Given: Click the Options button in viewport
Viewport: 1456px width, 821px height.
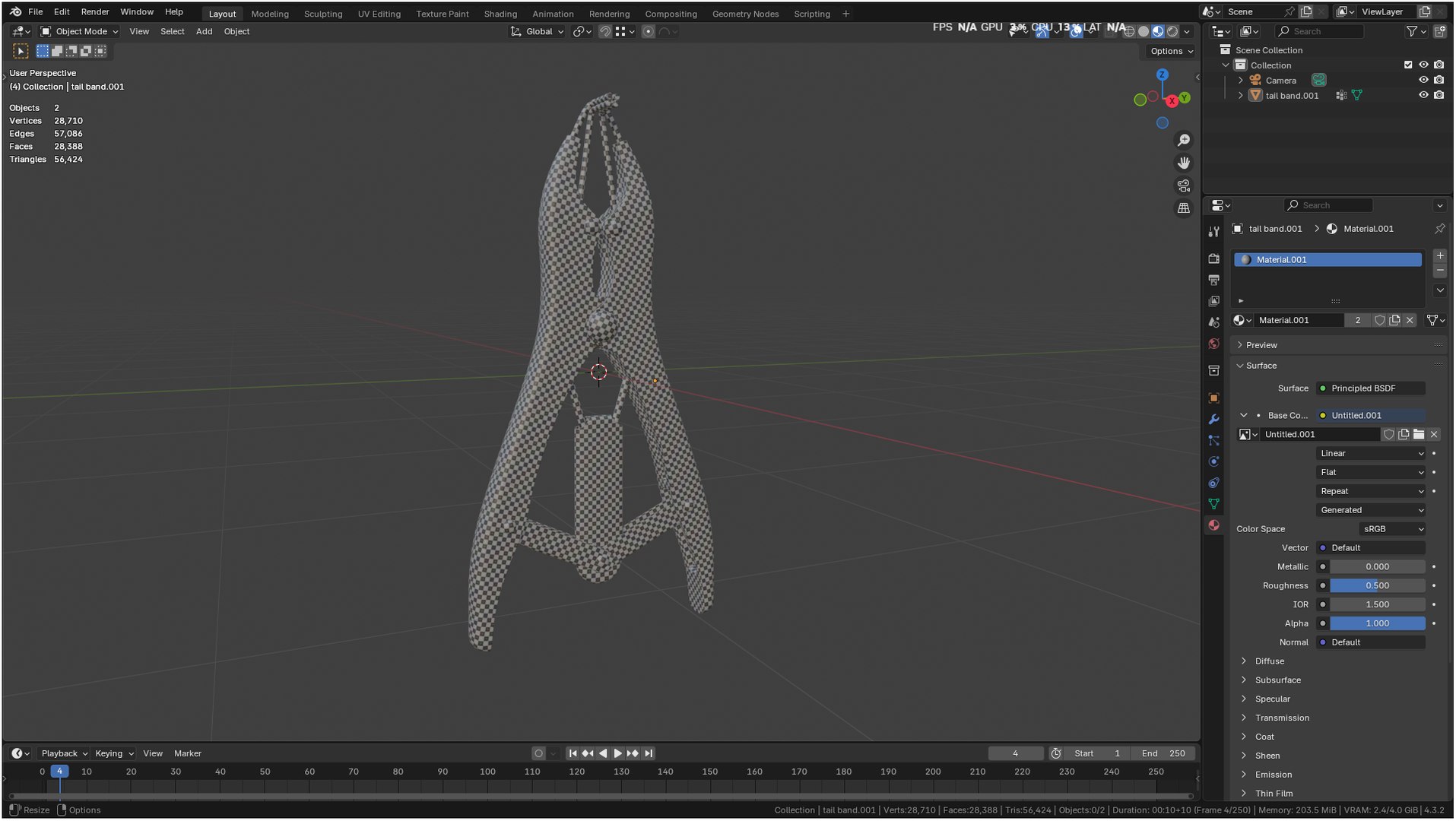Looking at the screenshot, I should [x=1171, y=52].
